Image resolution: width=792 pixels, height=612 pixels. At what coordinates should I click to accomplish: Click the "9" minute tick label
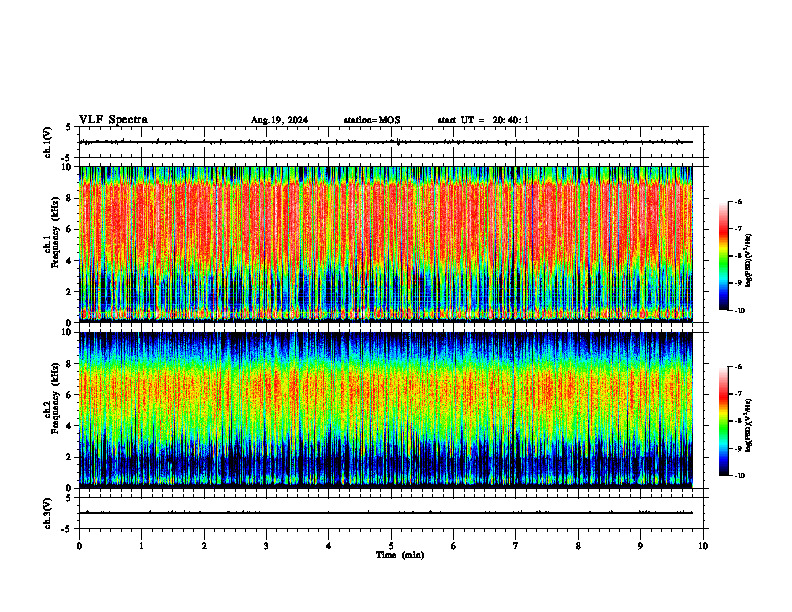click(x=640, y=546)
